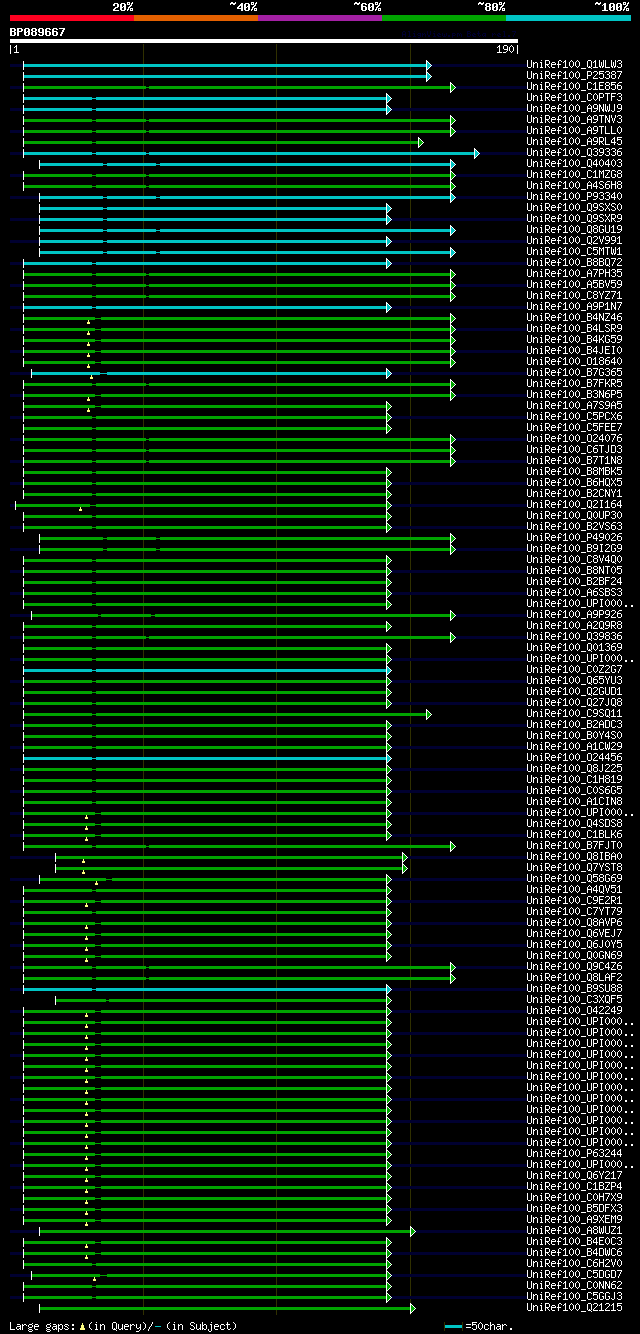
Task: Open the UniRef100_Q9C4Z6 hit
Action: point(574,966)
